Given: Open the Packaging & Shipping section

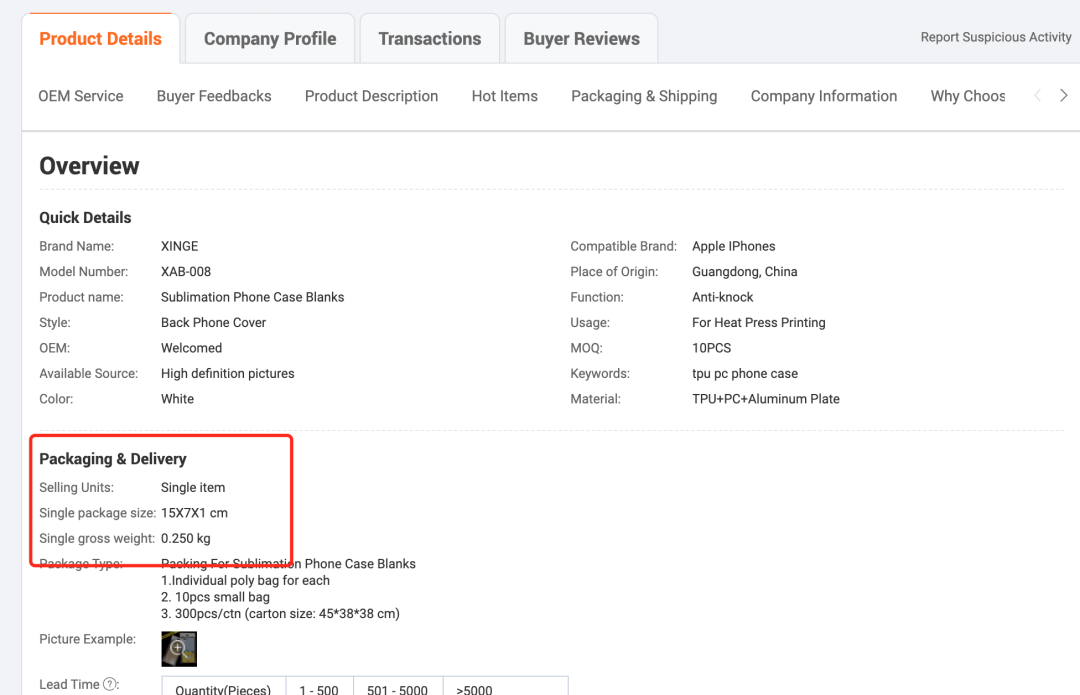Looking at the screenshot, I should tap(644, 96).
